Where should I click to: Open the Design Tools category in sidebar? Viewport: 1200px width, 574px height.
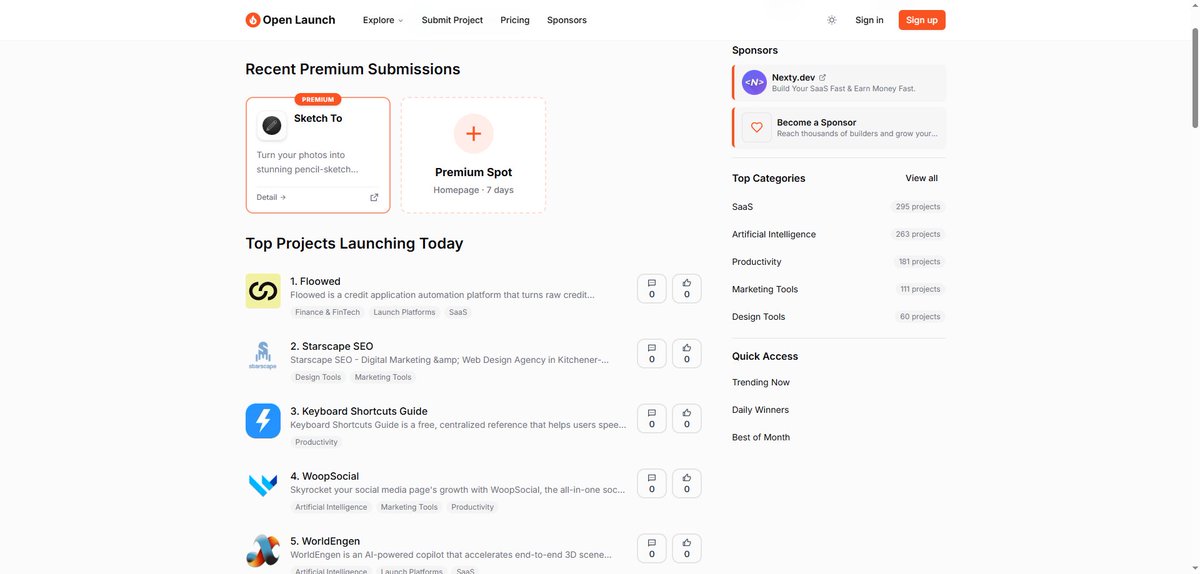tap(759, 317)
